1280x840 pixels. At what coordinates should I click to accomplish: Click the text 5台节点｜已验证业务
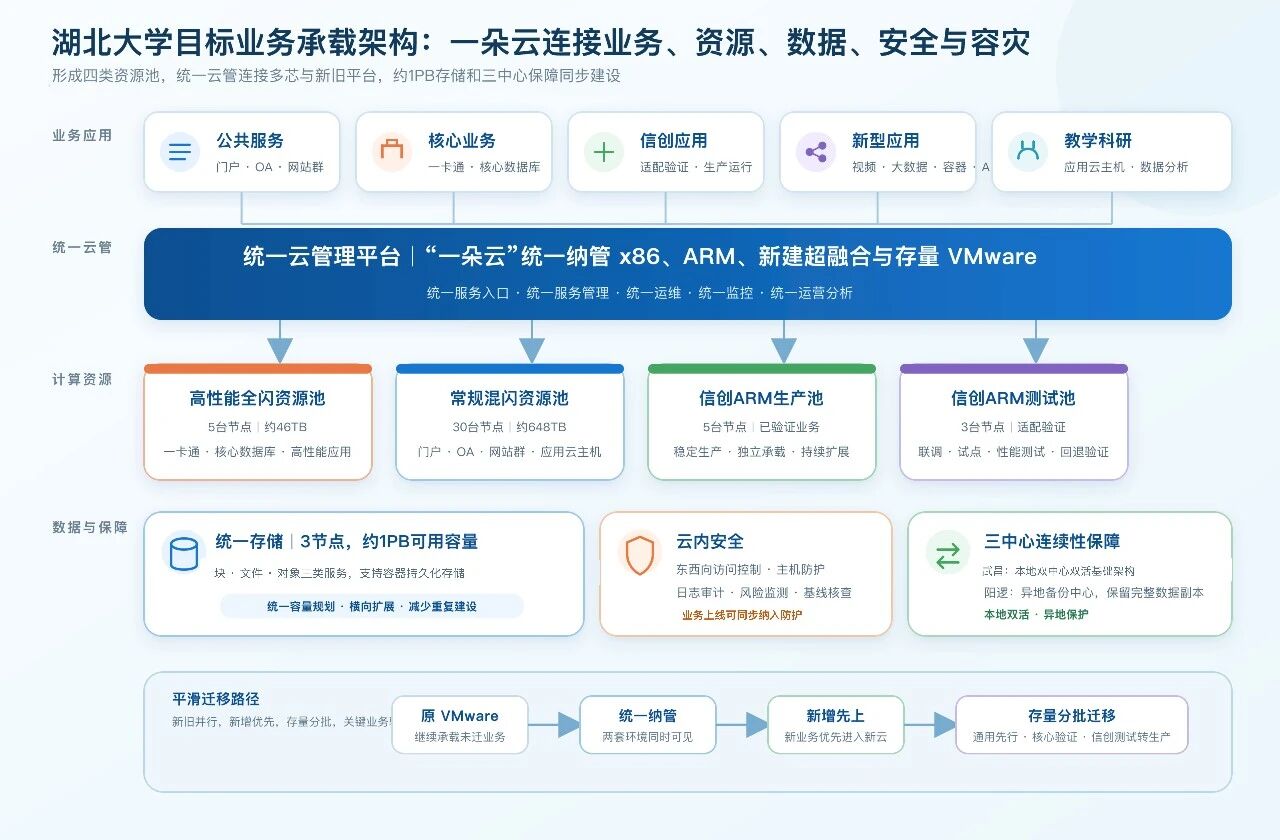(x=762, y=427)
